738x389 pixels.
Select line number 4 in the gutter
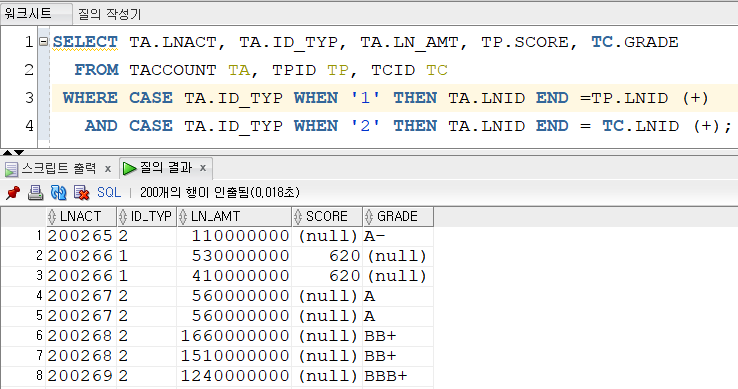click(x=29, y=126)
